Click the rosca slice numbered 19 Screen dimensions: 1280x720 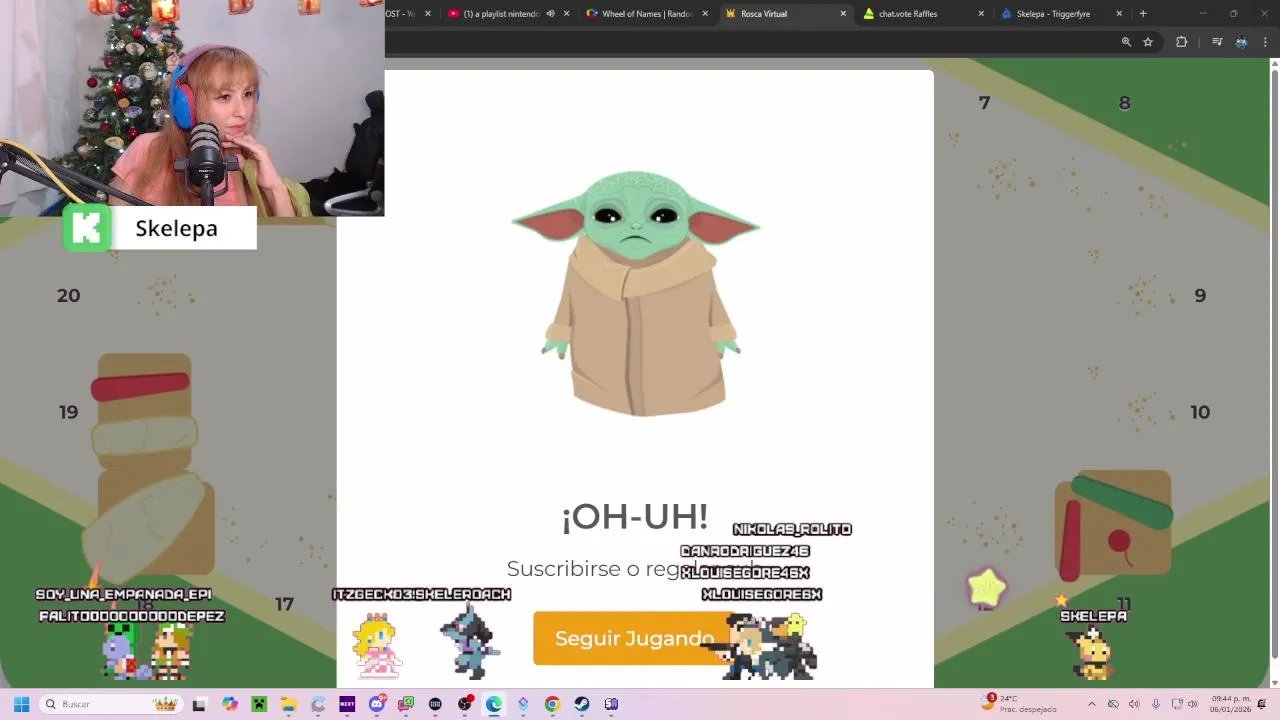tap(68, 412)
